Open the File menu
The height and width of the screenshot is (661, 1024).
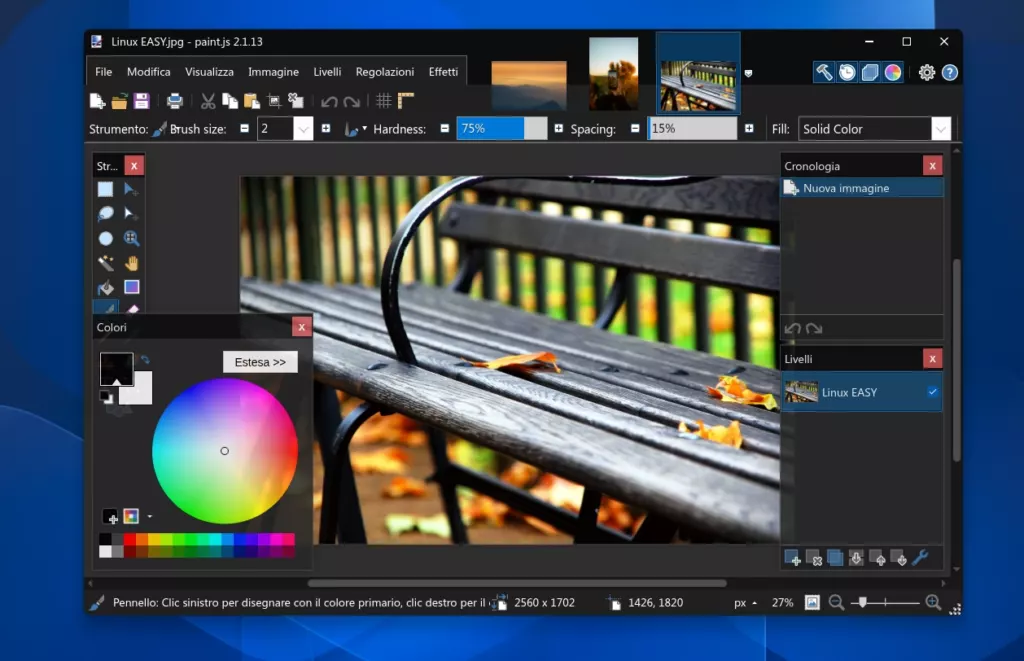(x=103, y=72)
